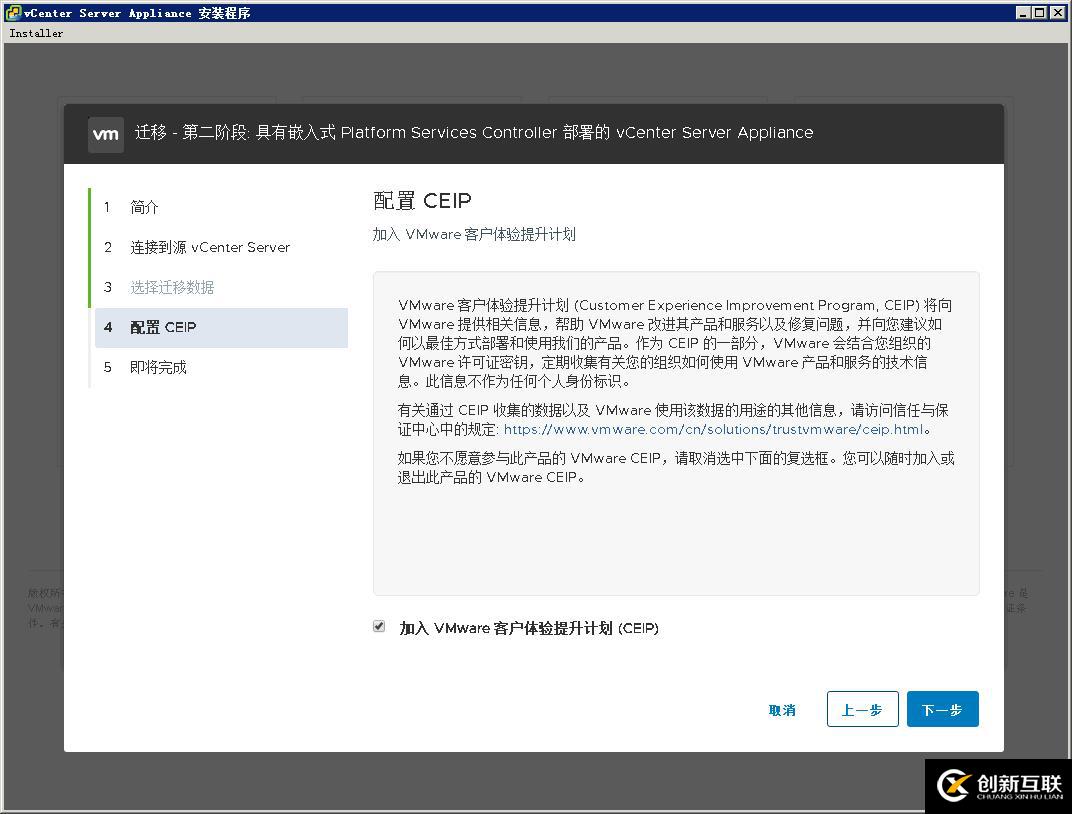1072x814 pixels.
Task: Click the paragraph beginning 如果您不愿意参与此产品
Action: pyautogui.click(x=675, y=467)
